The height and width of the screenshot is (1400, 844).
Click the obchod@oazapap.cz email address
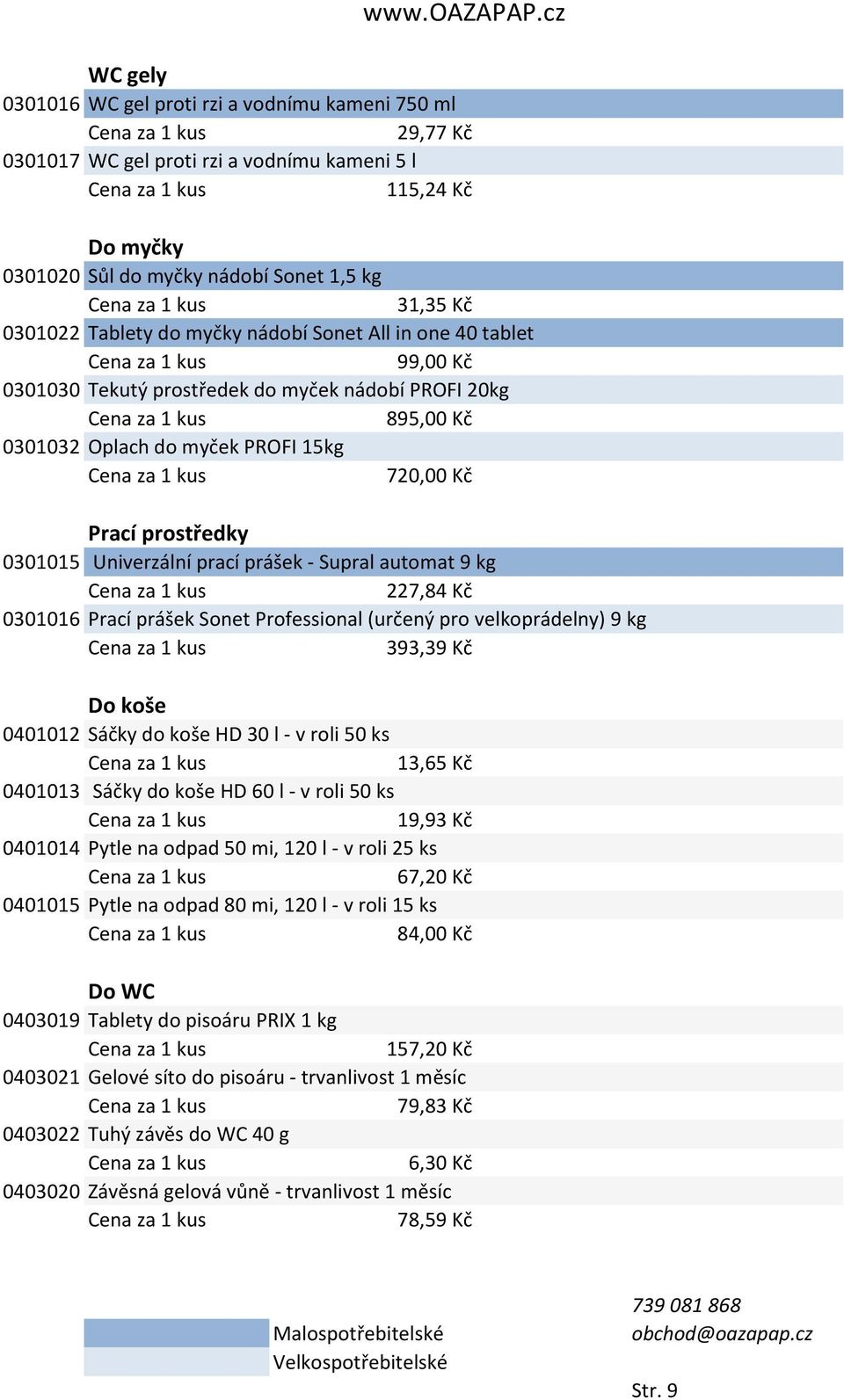click(x=722, y=1333)
